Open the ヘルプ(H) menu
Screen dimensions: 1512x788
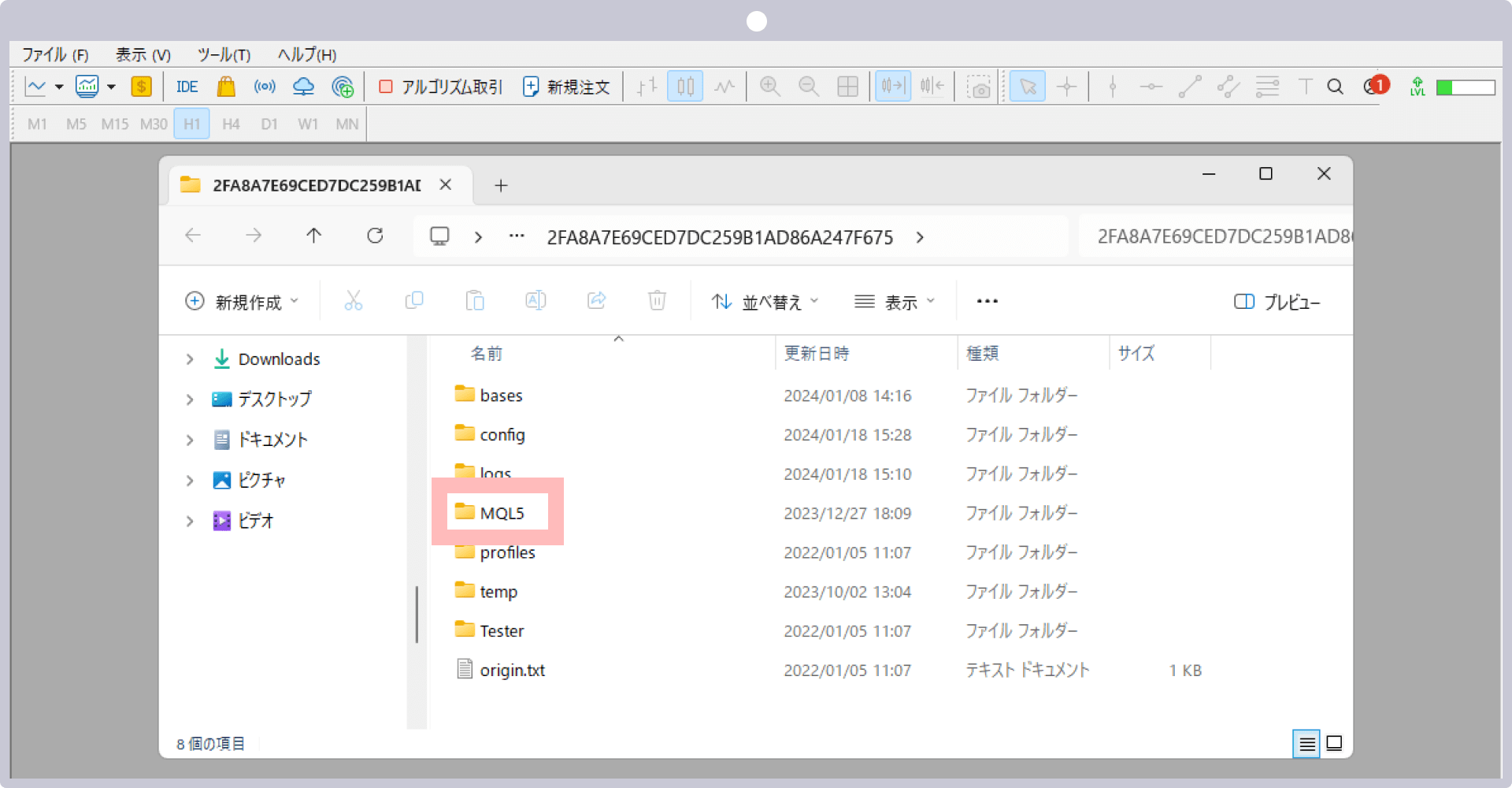pyautogui.click(x=307, y=54)
